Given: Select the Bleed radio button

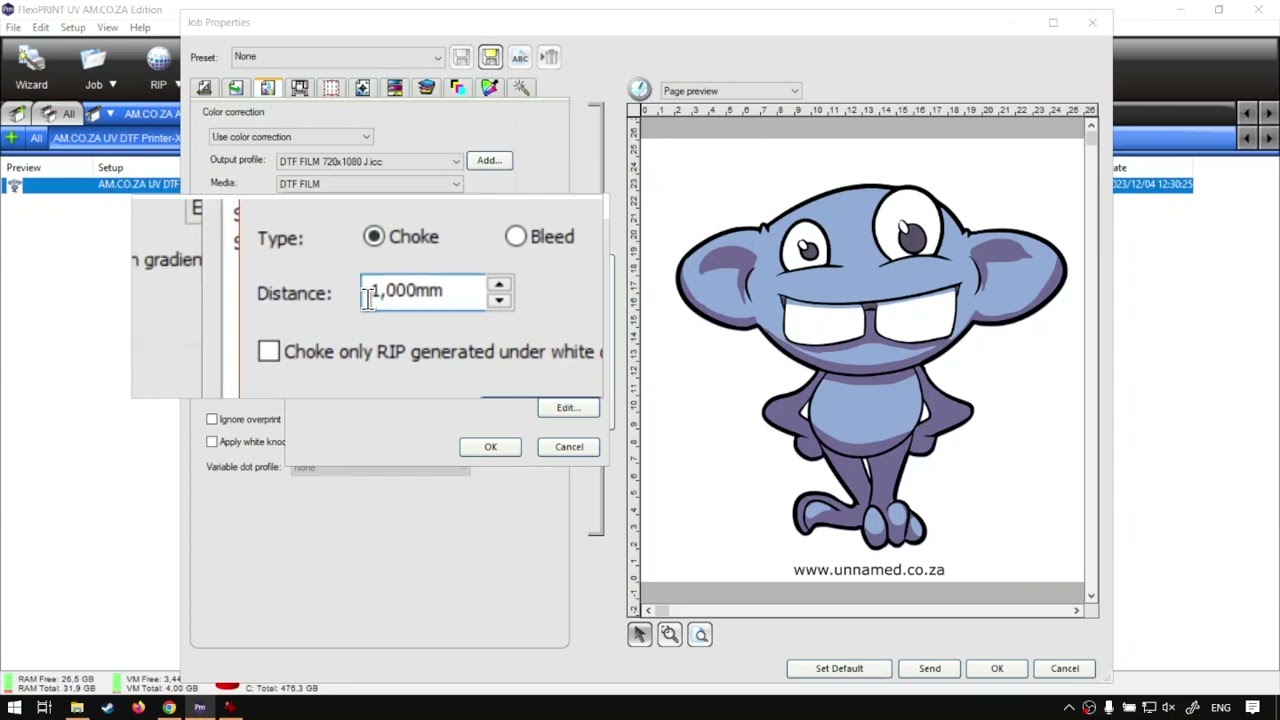Looking at the screenshot, I should pyautogui.click(x=516, y=237).
